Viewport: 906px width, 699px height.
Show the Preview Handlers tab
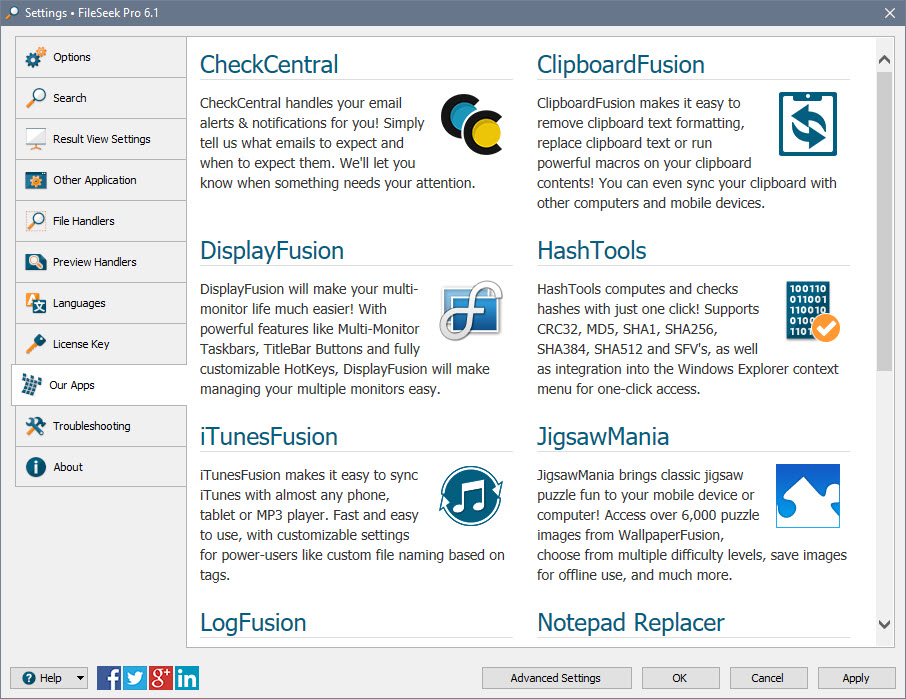tap(101, 262)
